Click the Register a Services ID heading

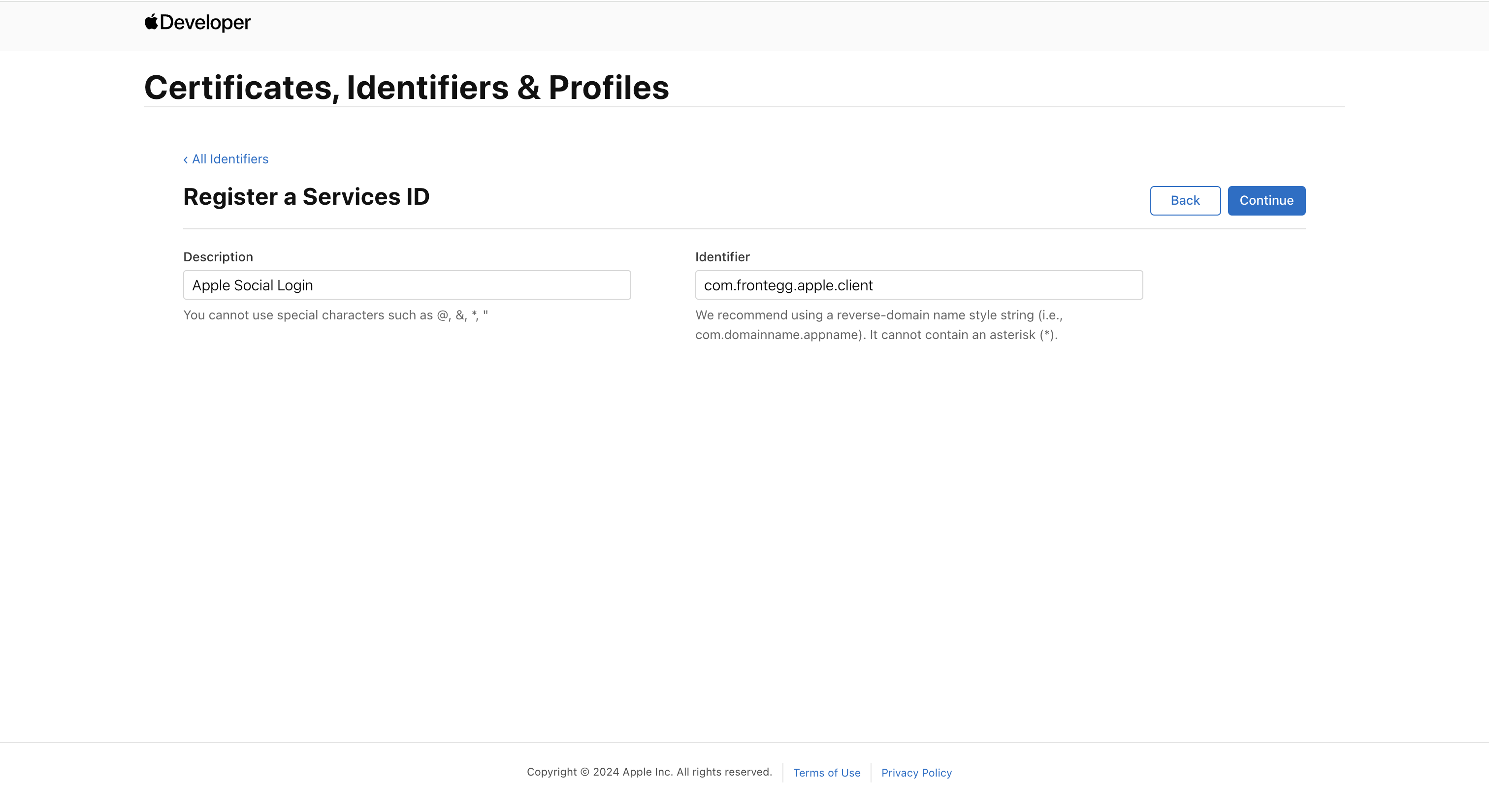click(x=306, y=197)
